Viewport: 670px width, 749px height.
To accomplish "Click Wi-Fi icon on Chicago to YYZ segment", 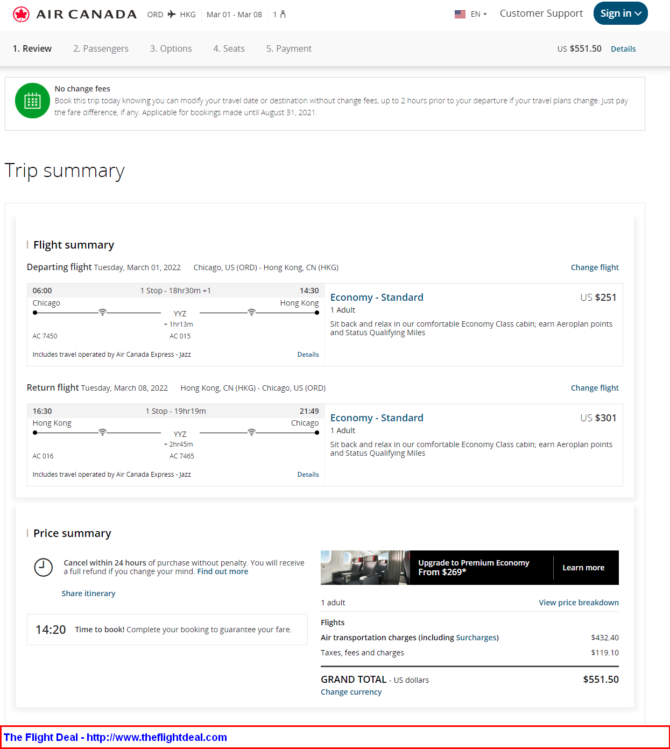I will pyautogui.click(x=102, y=312).
